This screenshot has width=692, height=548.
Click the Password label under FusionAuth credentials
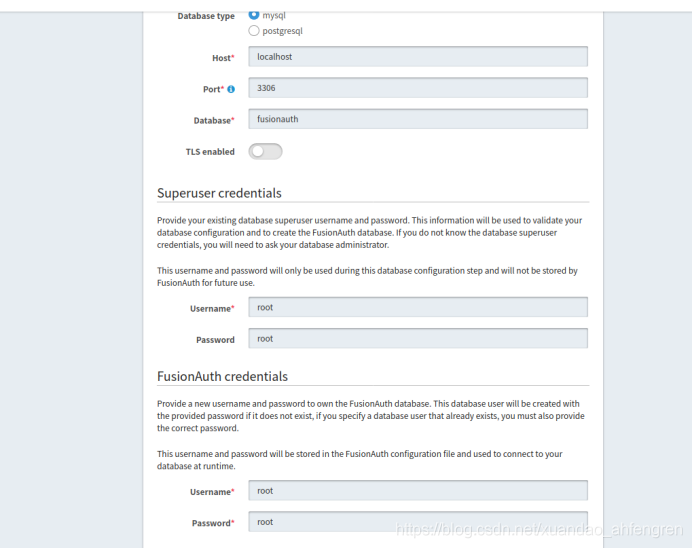[211, 523]
